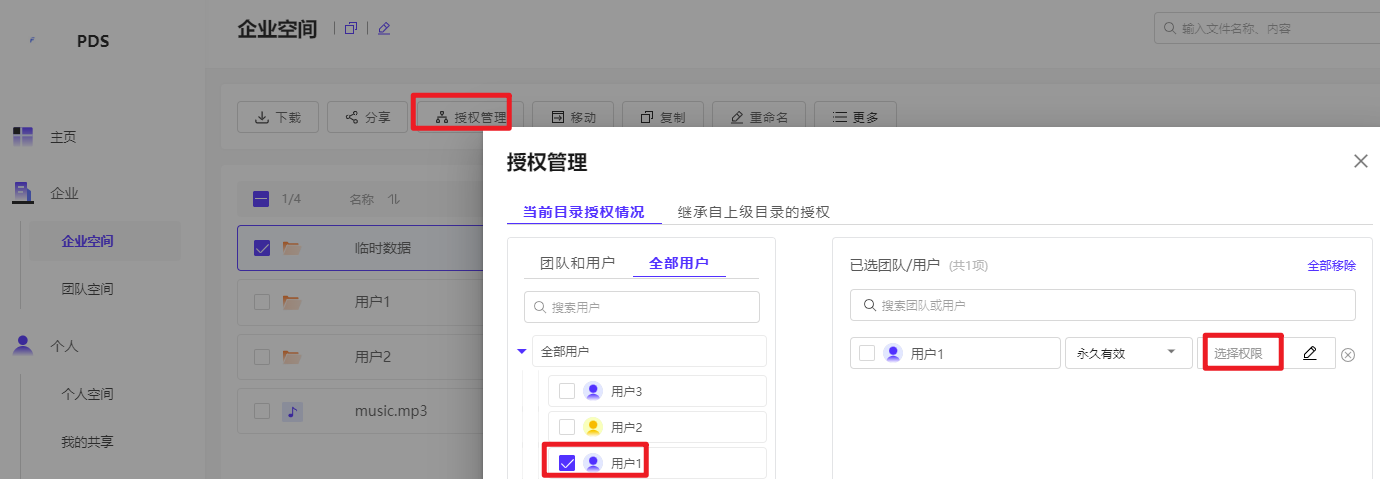Click the folder icon of 临时数据
This screenshot has height=479, width=1380.
point(292,248)
